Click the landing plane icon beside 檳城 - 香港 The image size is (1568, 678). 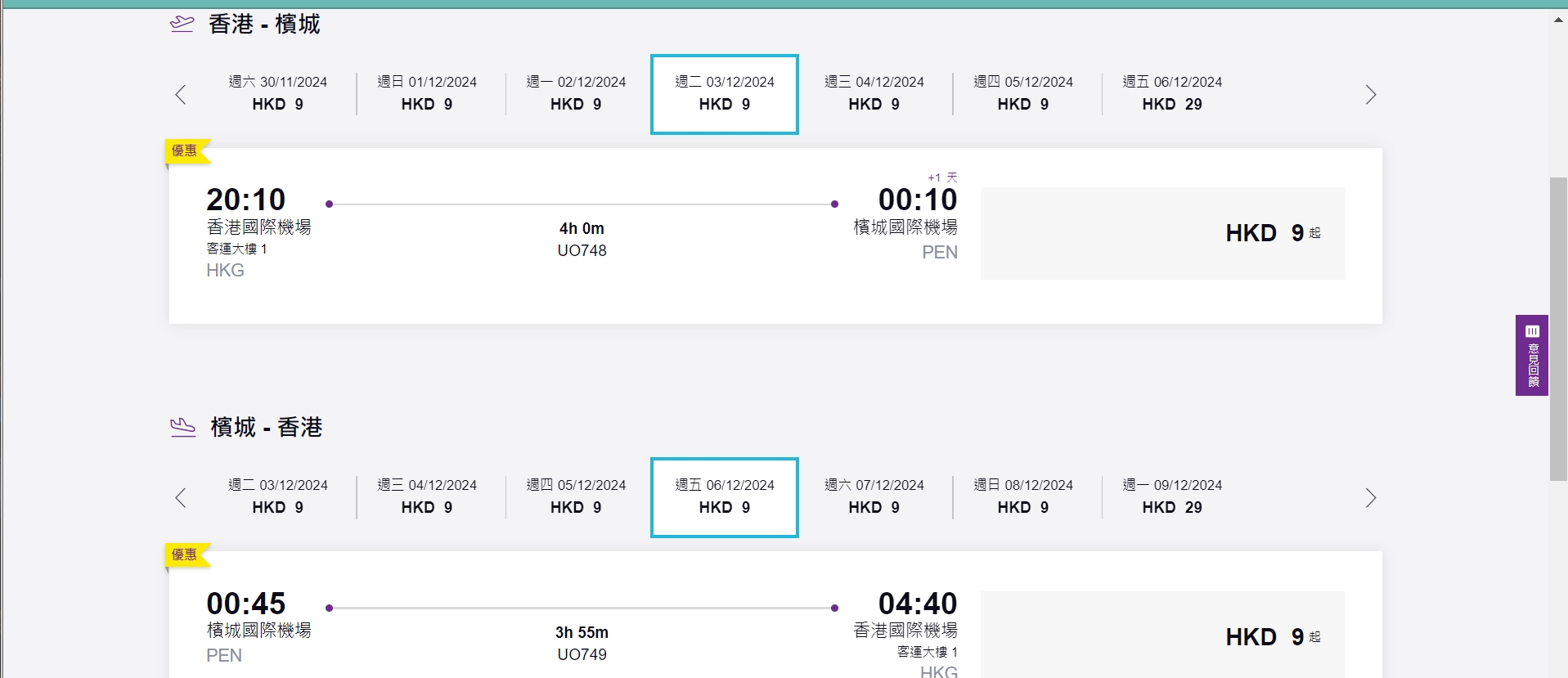(182, 427)
